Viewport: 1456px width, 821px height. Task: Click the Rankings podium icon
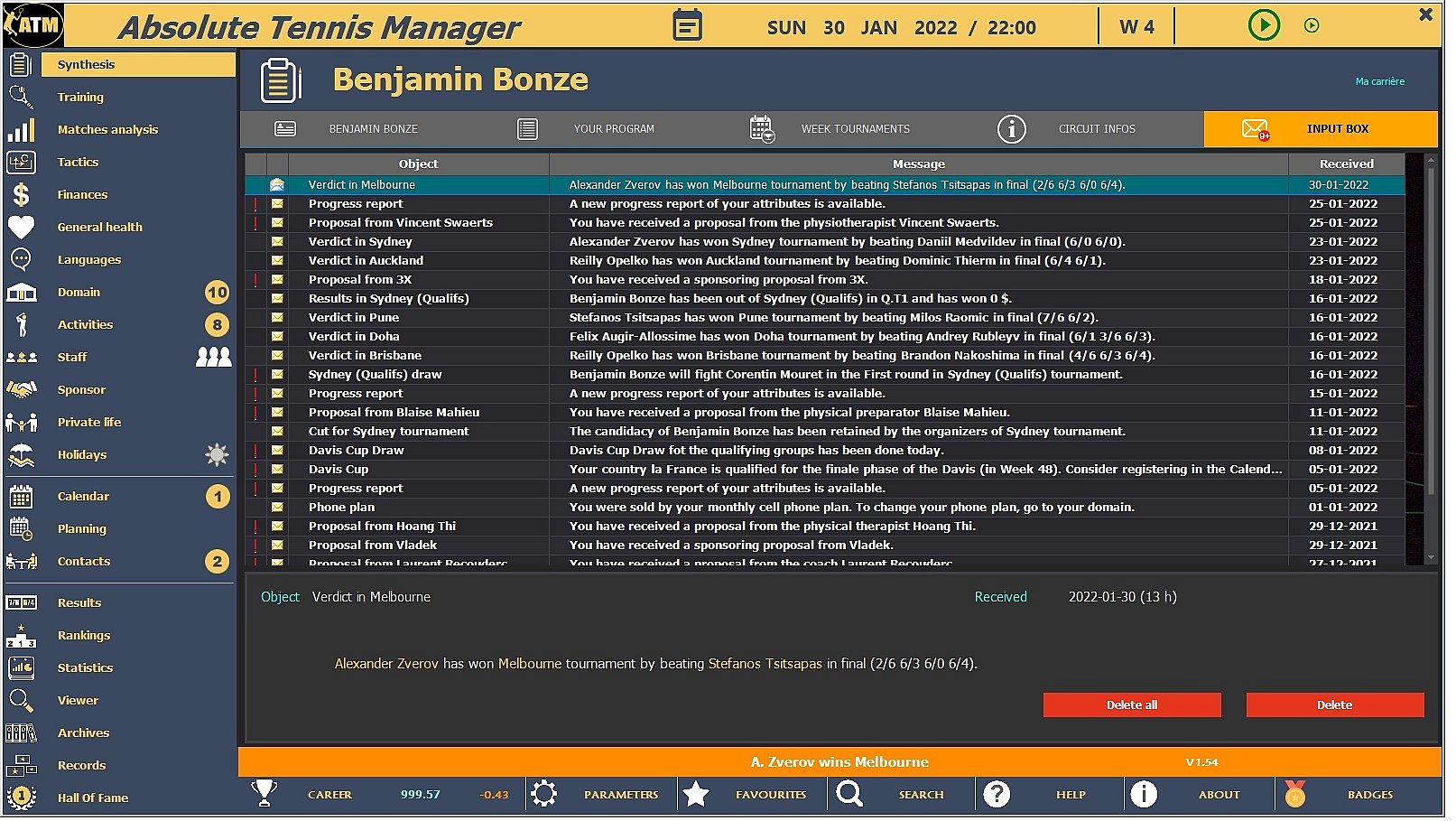(x=21, y=636)
